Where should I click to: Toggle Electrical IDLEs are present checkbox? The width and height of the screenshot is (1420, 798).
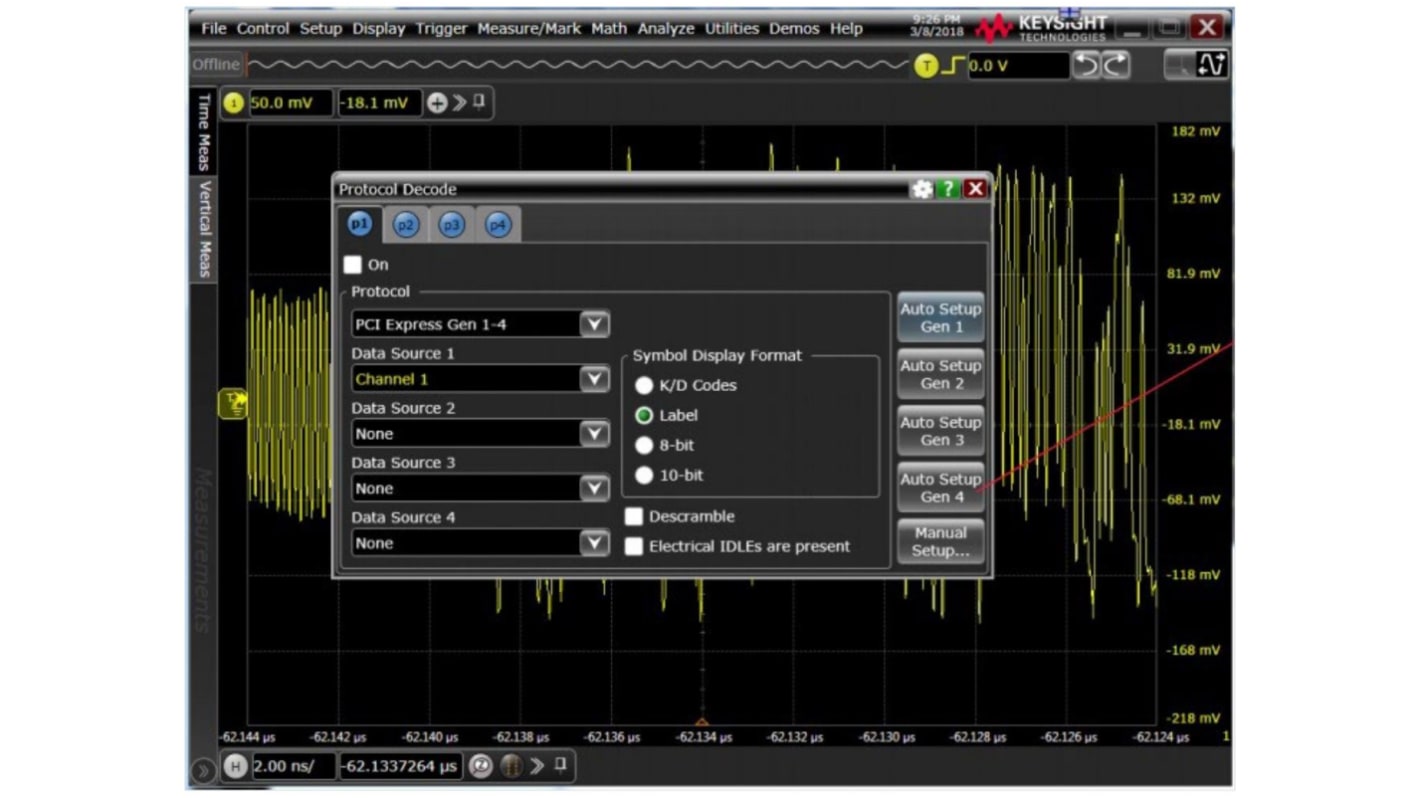(633, 547)
